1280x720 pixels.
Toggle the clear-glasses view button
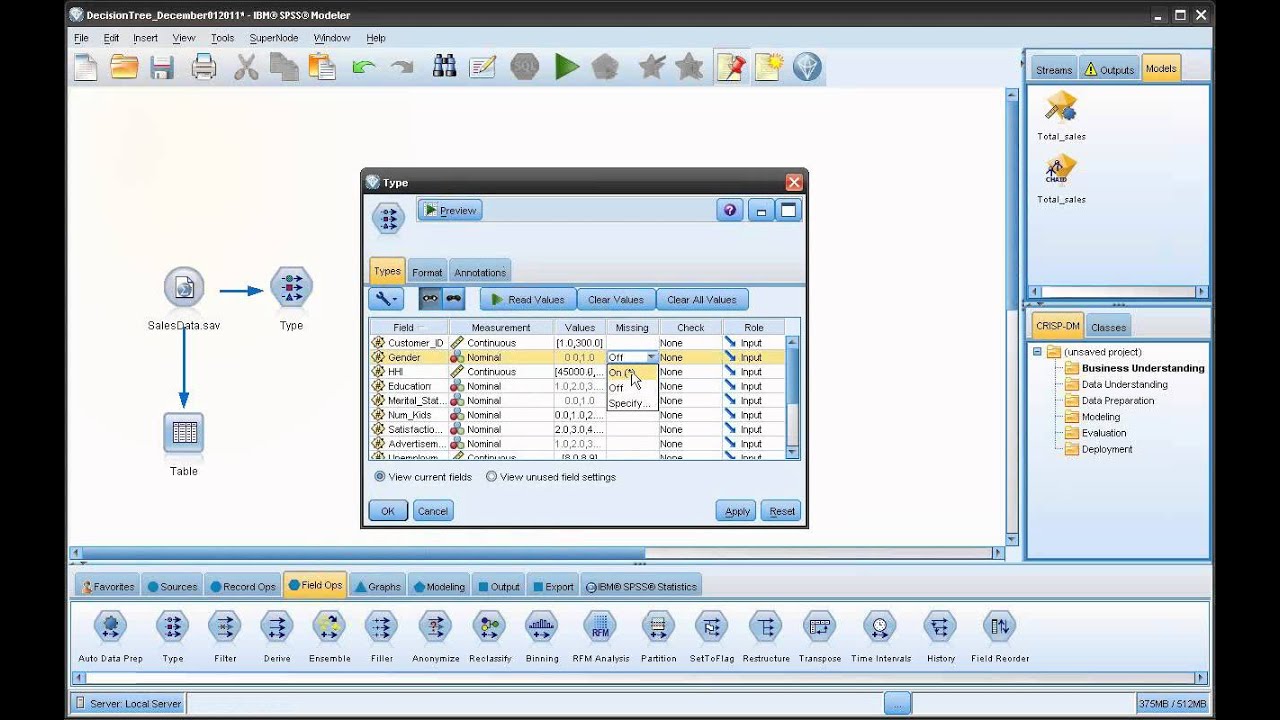tap(431, 299)
